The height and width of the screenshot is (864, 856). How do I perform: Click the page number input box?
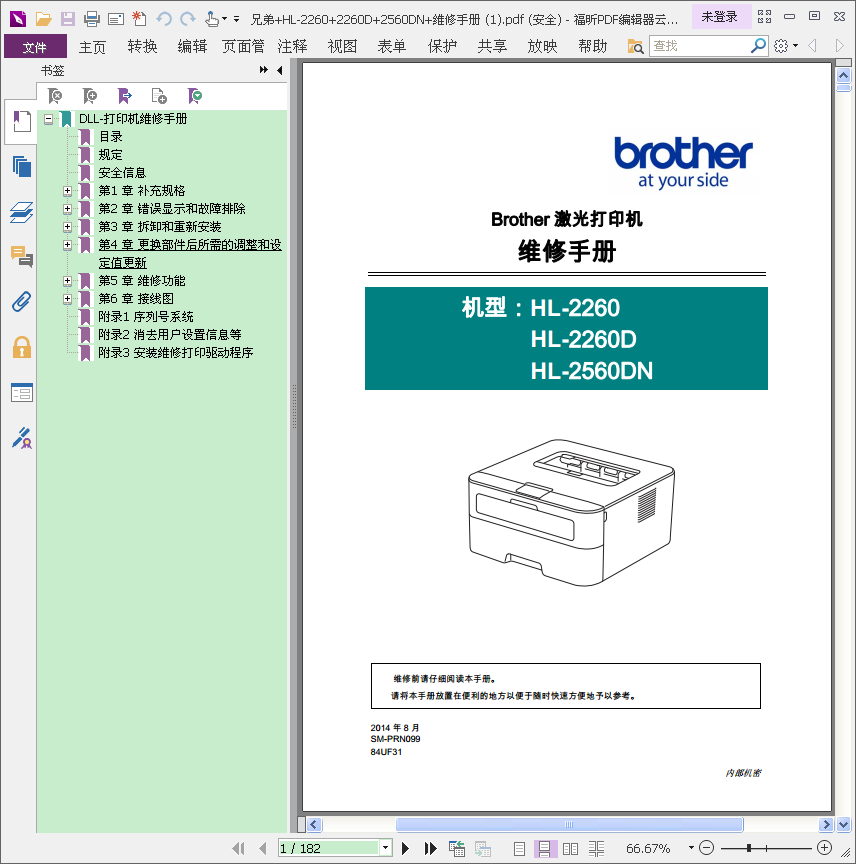(x=329, y=848)
